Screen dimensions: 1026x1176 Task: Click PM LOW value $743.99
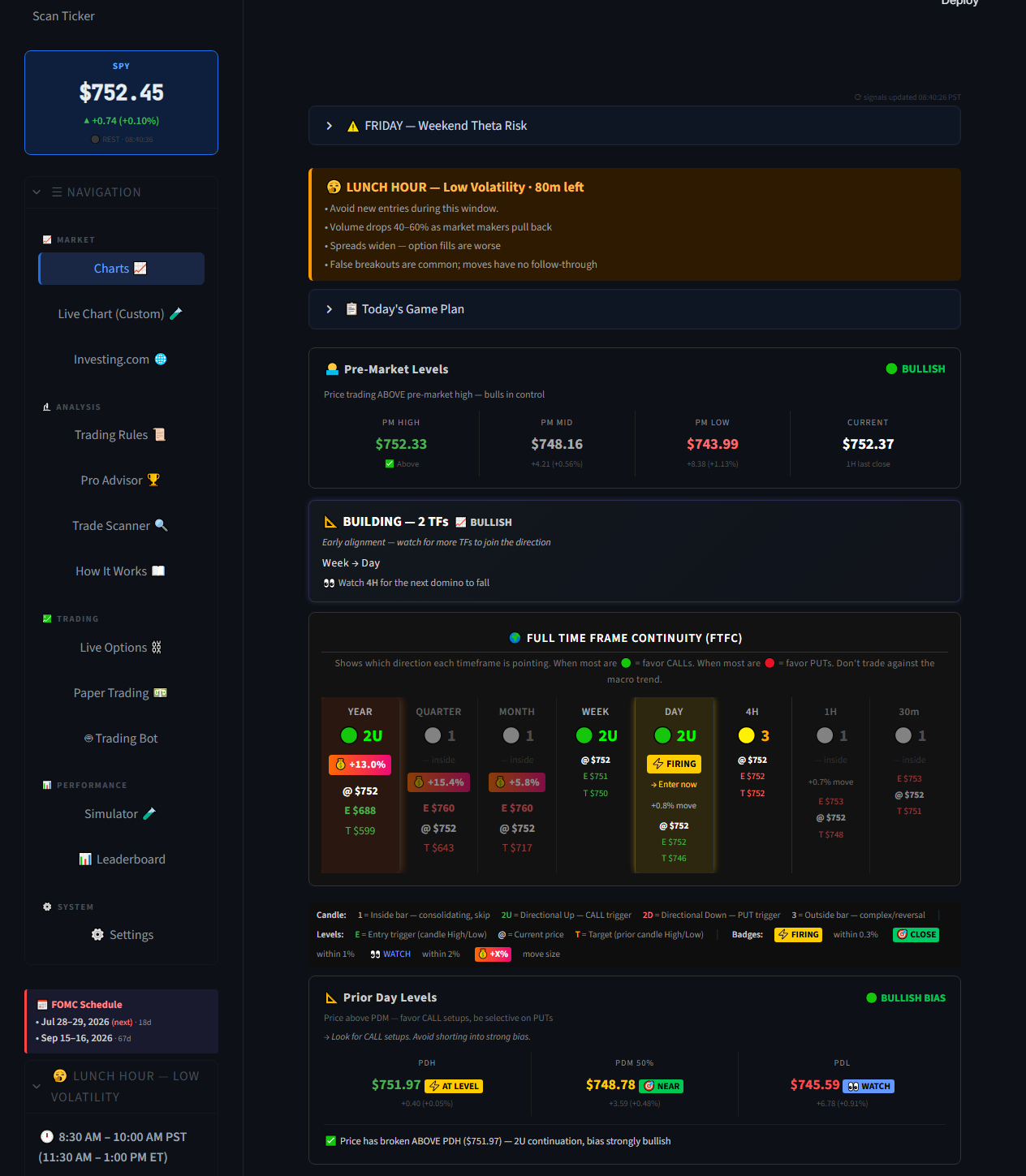point(713,444)
